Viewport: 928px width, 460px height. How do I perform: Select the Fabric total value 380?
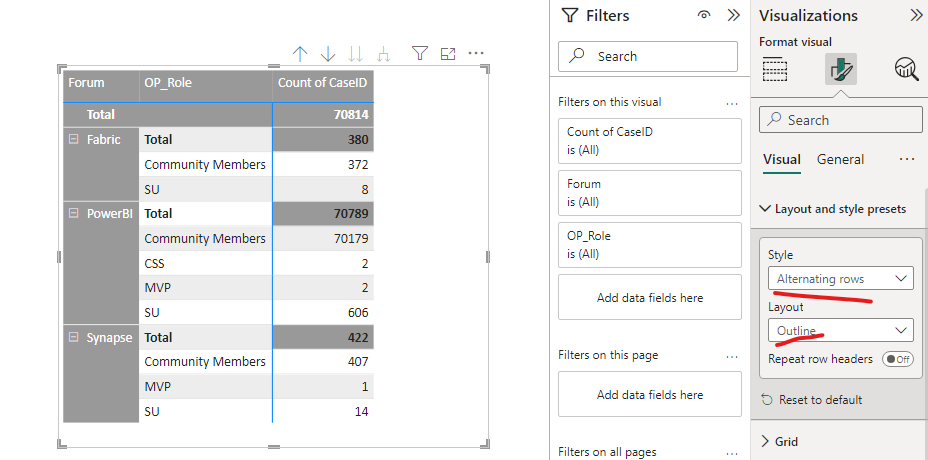(x=358, y=140)
